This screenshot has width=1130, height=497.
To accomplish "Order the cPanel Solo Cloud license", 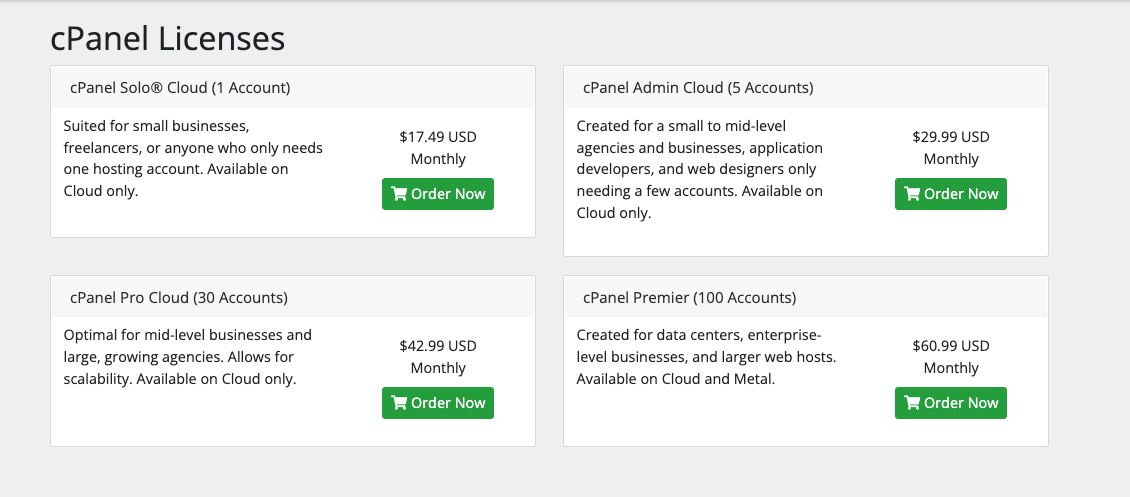I will [x=437, y=194].
